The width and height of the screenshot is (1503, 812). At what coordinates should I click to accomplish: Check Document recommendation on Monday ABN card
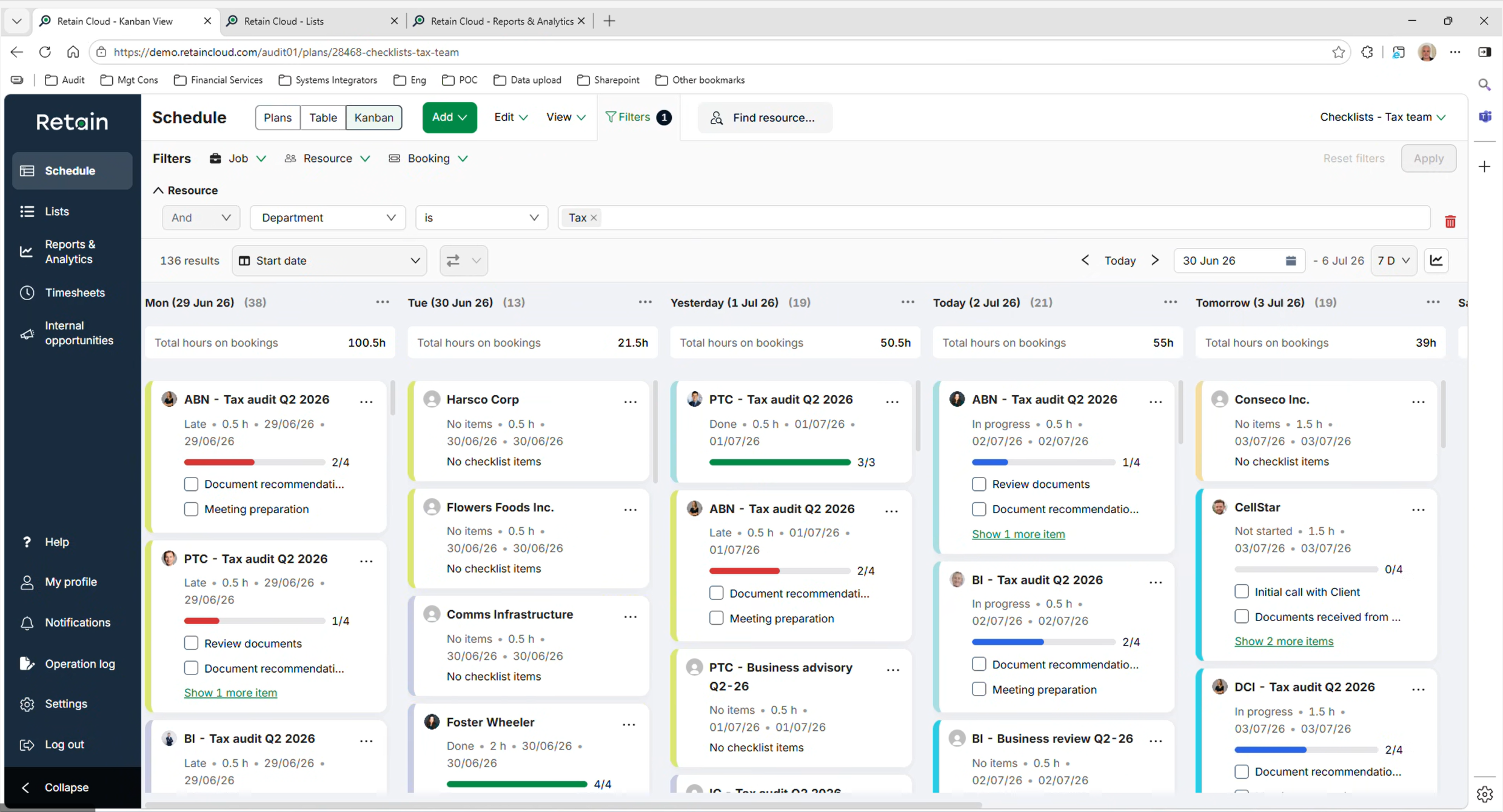pos(191,484)
